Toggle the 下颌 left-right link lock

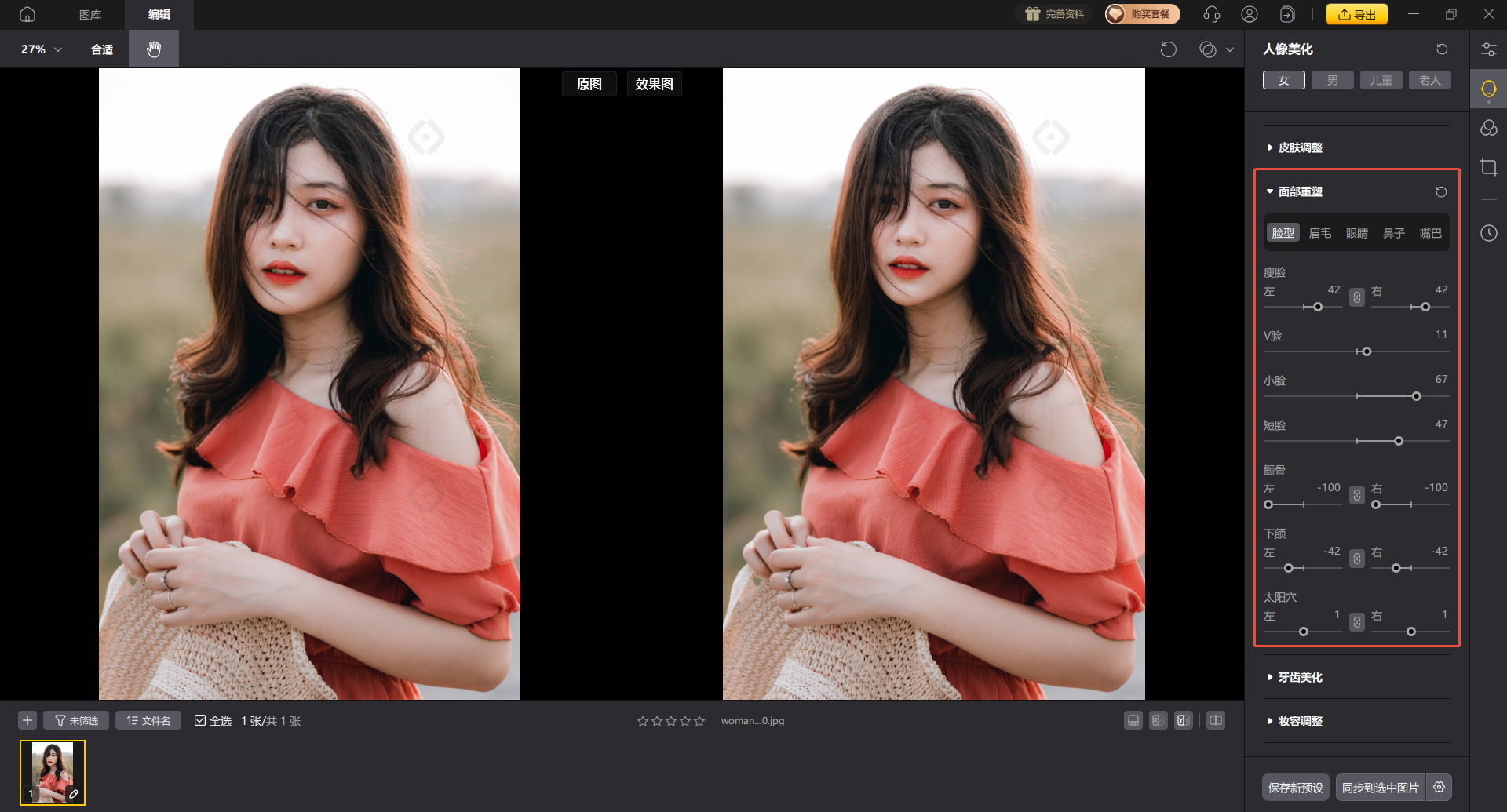point(1357,559)
